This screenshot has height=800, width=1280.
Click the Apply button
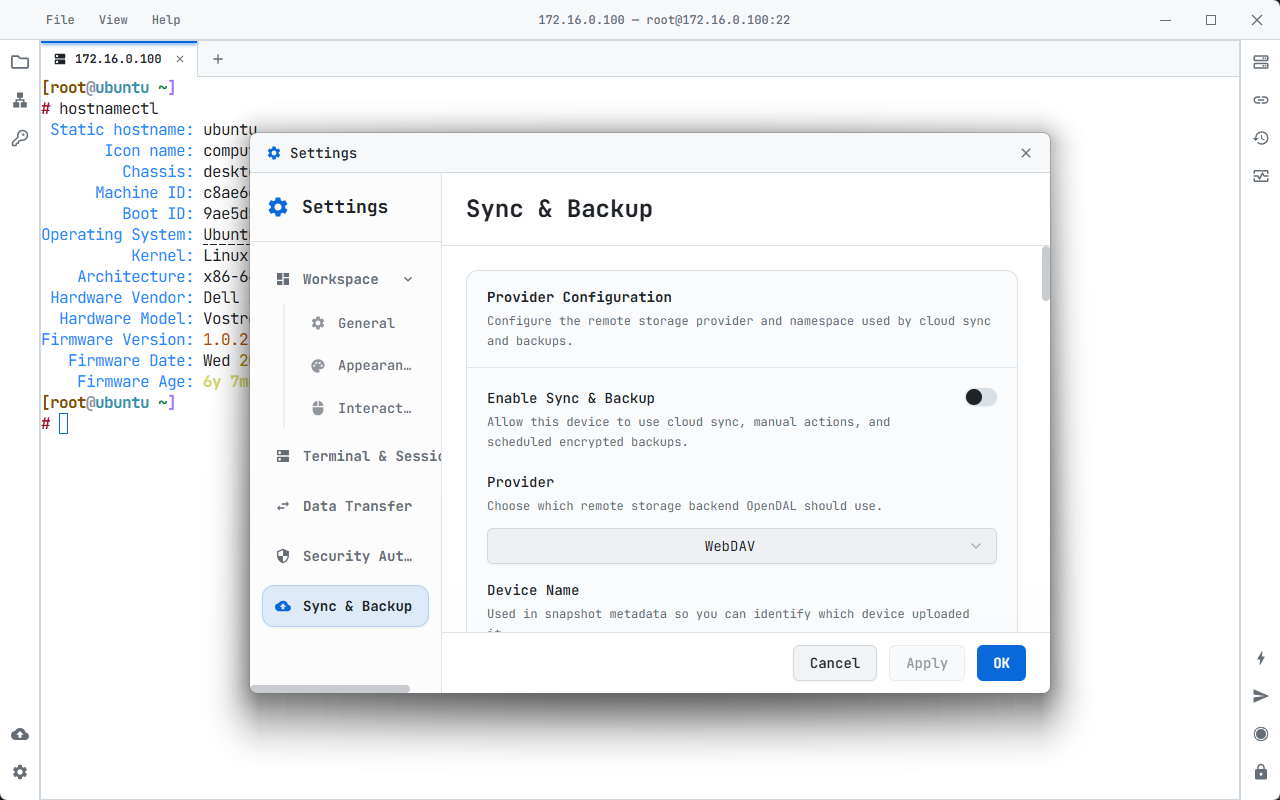[x=927, y=663]
